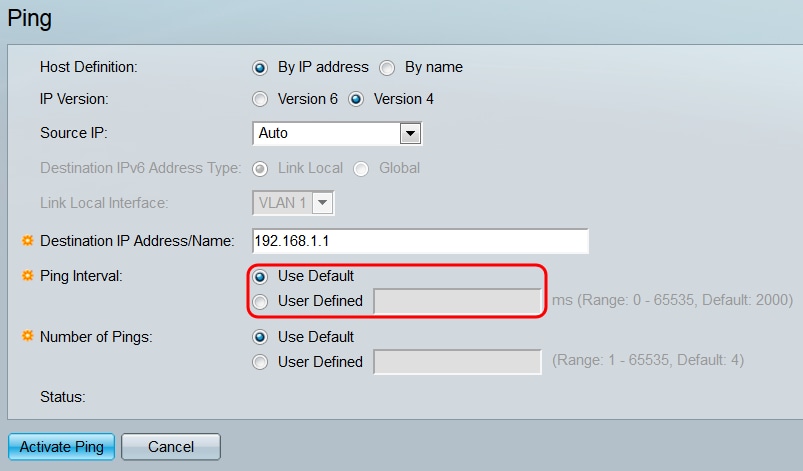
Task: Click the required-field icon beside Ping Interval
Action: click(28, 276)
